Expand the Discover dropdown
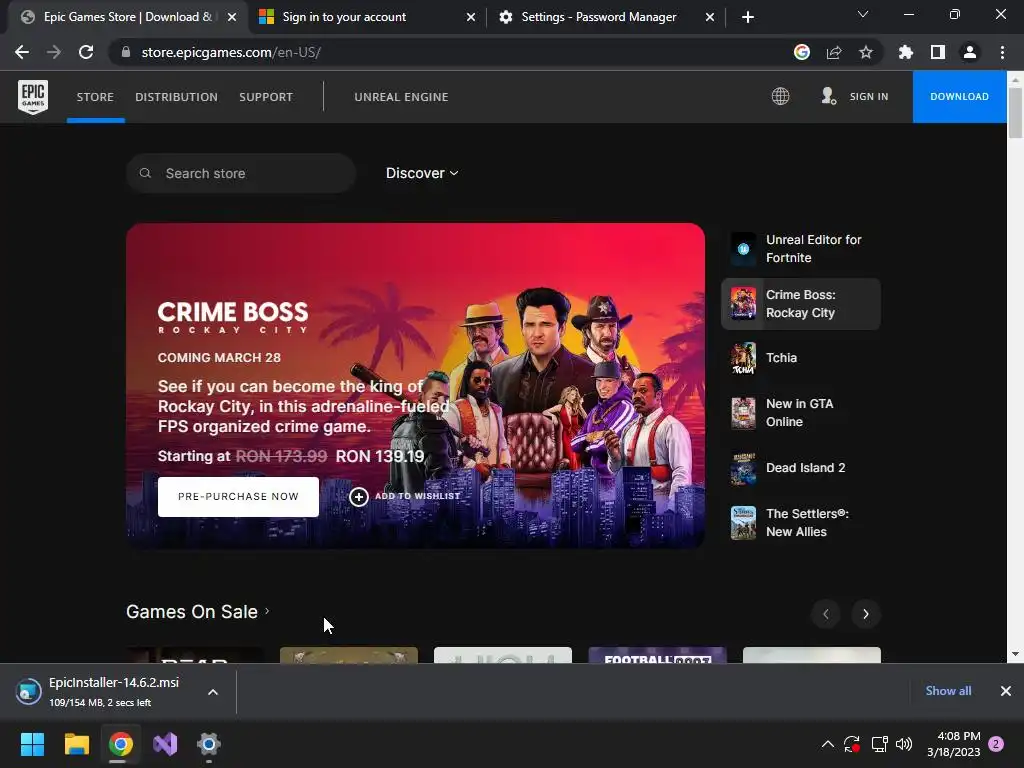This screenshot has height=768, width=1024. 422,173
